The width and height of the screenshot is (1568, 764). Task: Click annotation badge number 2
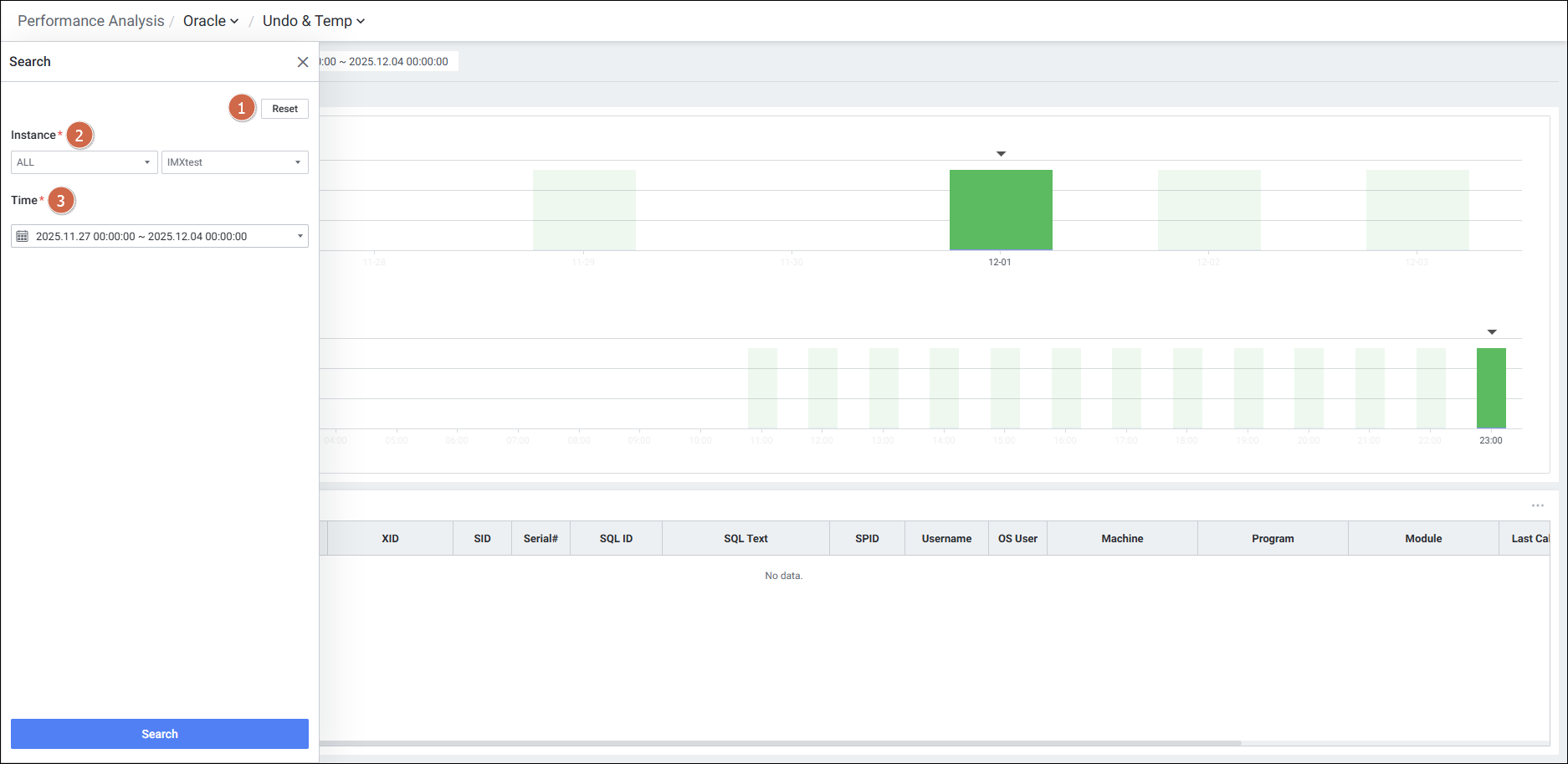(x=79, y=135)
